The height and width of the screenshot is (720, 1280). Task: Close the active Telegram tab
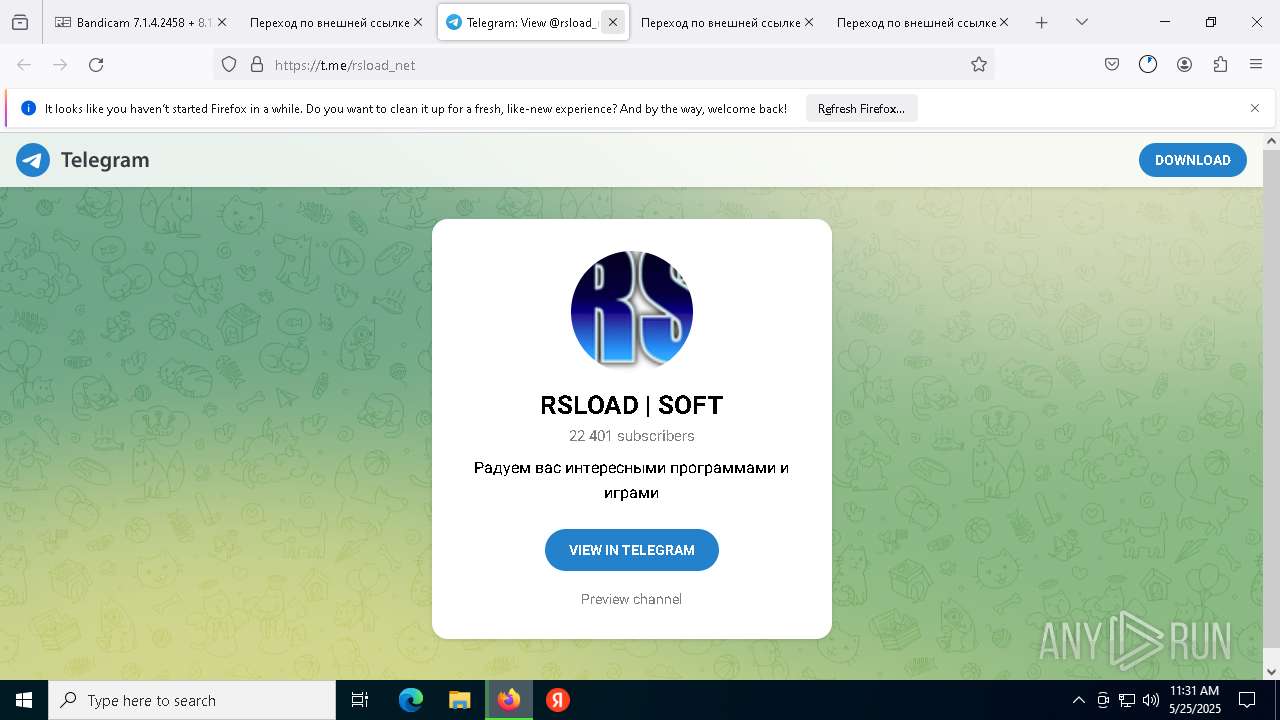[x=613, y=22]
